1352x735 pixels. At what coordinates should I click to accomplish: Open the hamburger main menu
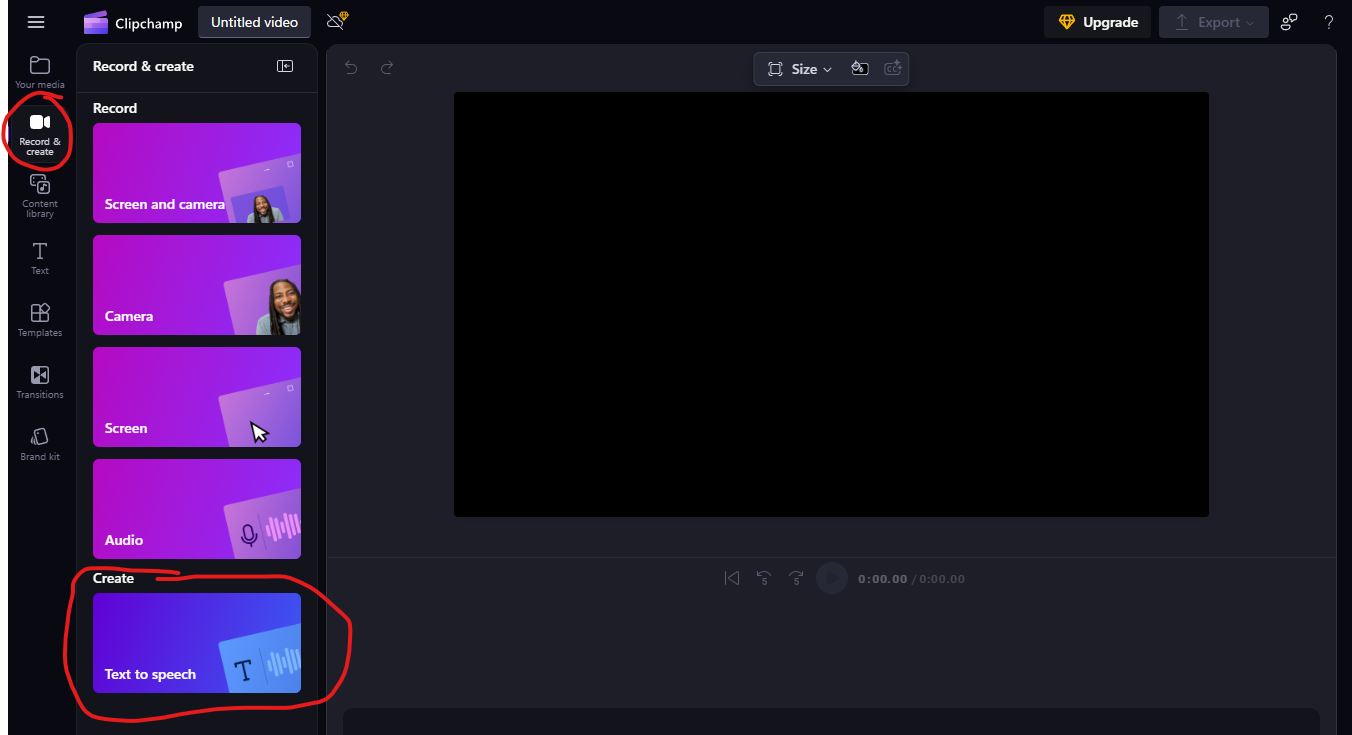(36, 22)
